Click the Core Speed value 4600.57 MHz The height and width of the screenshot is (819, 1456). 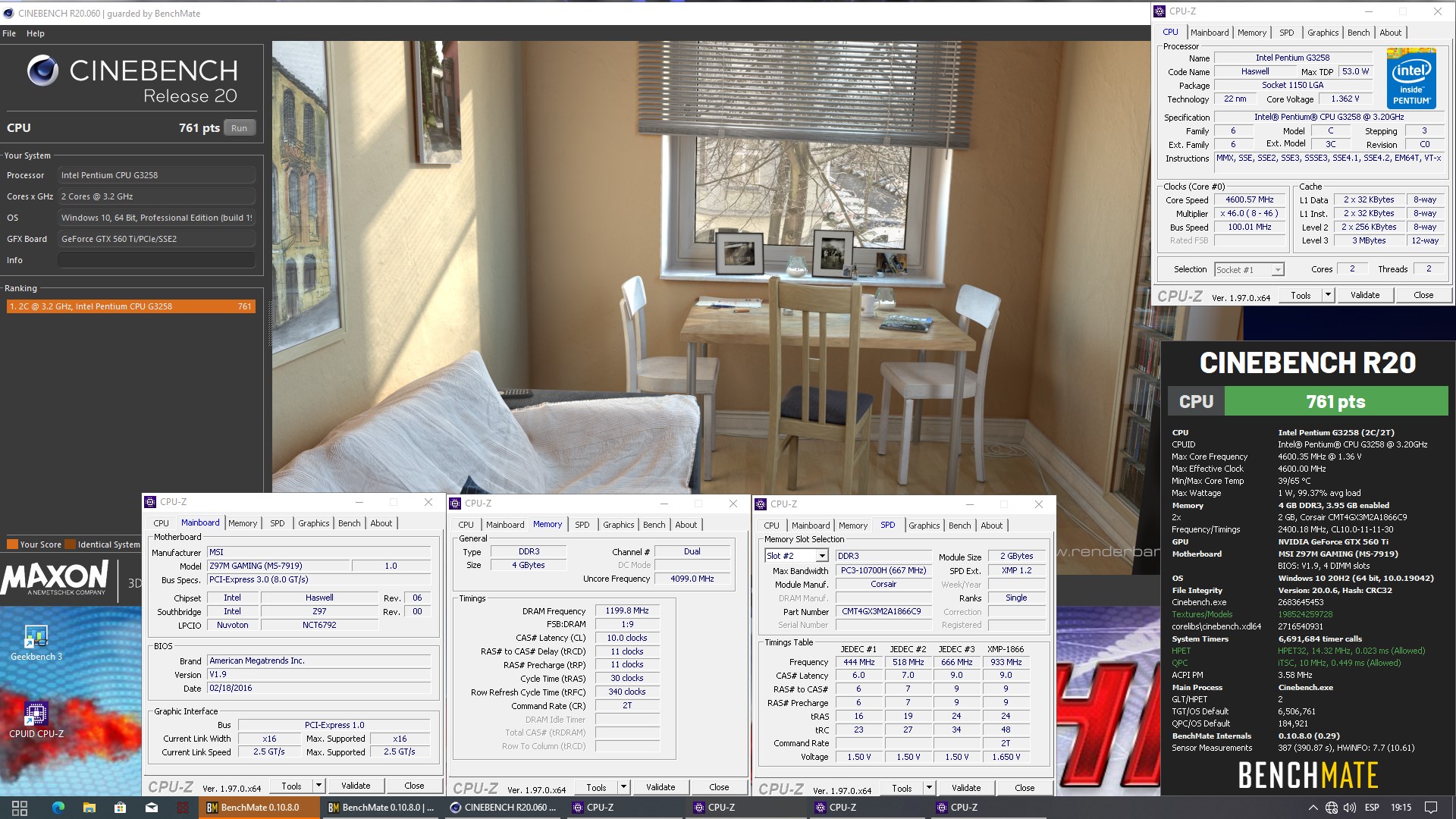(1250, 199)
